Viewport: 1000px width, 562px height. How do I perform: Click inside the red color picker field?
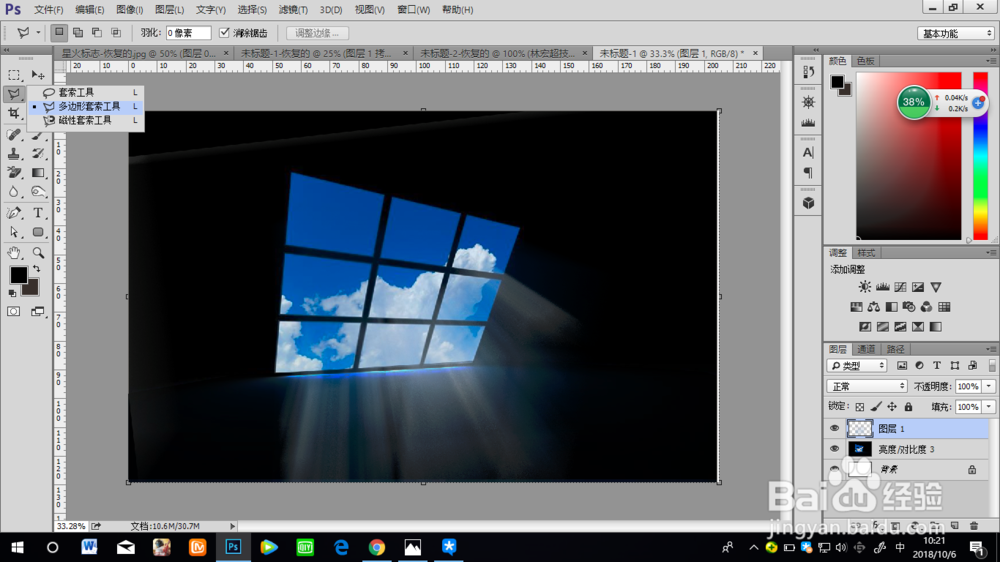pos(908,156)
